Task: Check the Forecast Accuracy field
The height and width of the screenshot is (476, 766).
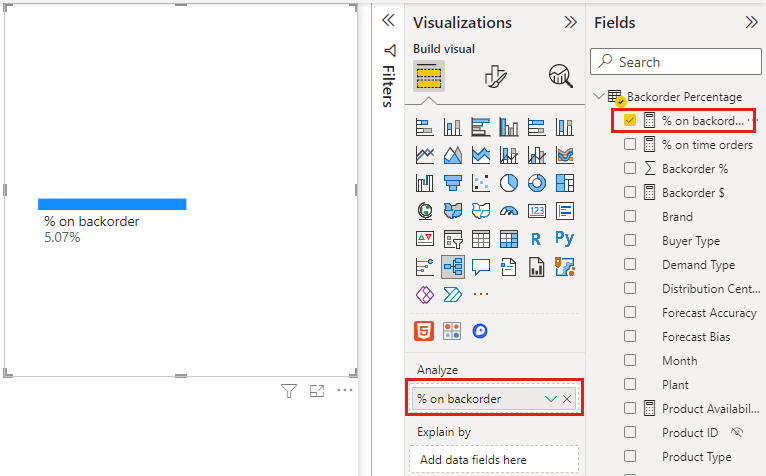Action: (x=630, y=312)
